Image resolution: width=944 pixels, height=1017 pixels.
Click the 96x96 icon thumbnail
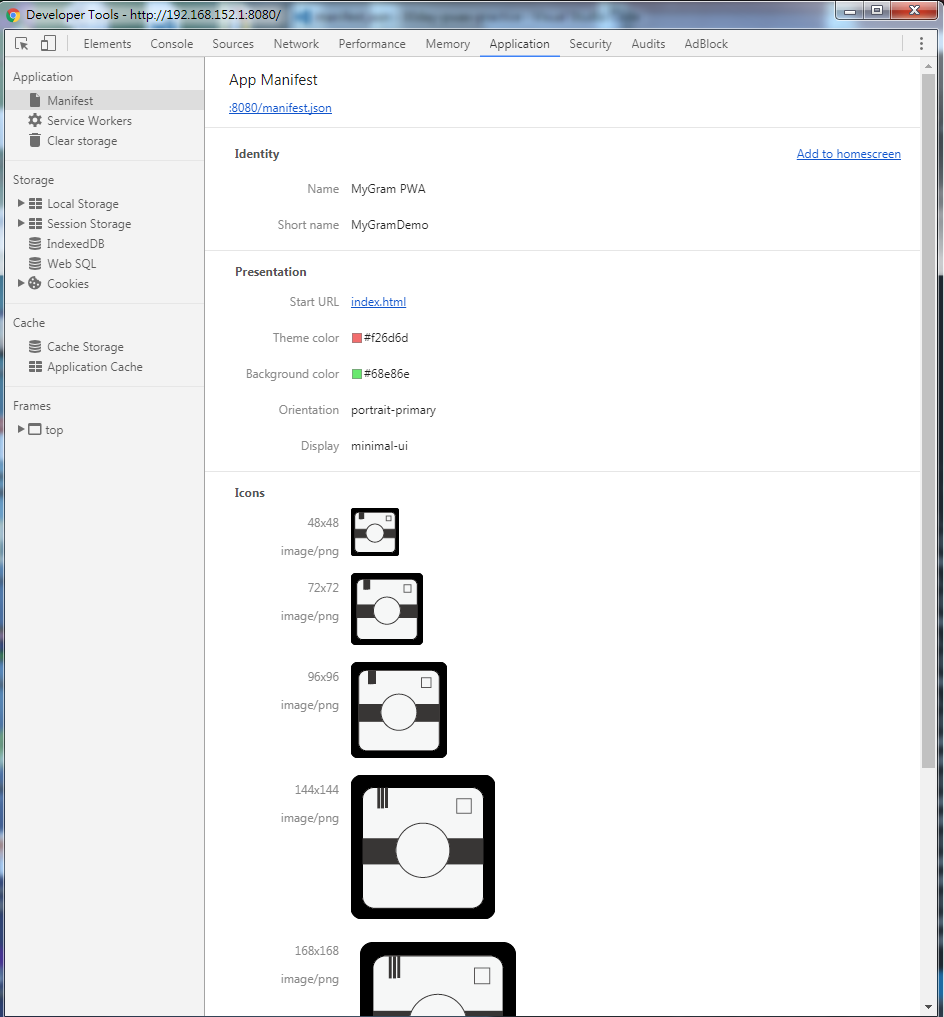coord(399,710)
